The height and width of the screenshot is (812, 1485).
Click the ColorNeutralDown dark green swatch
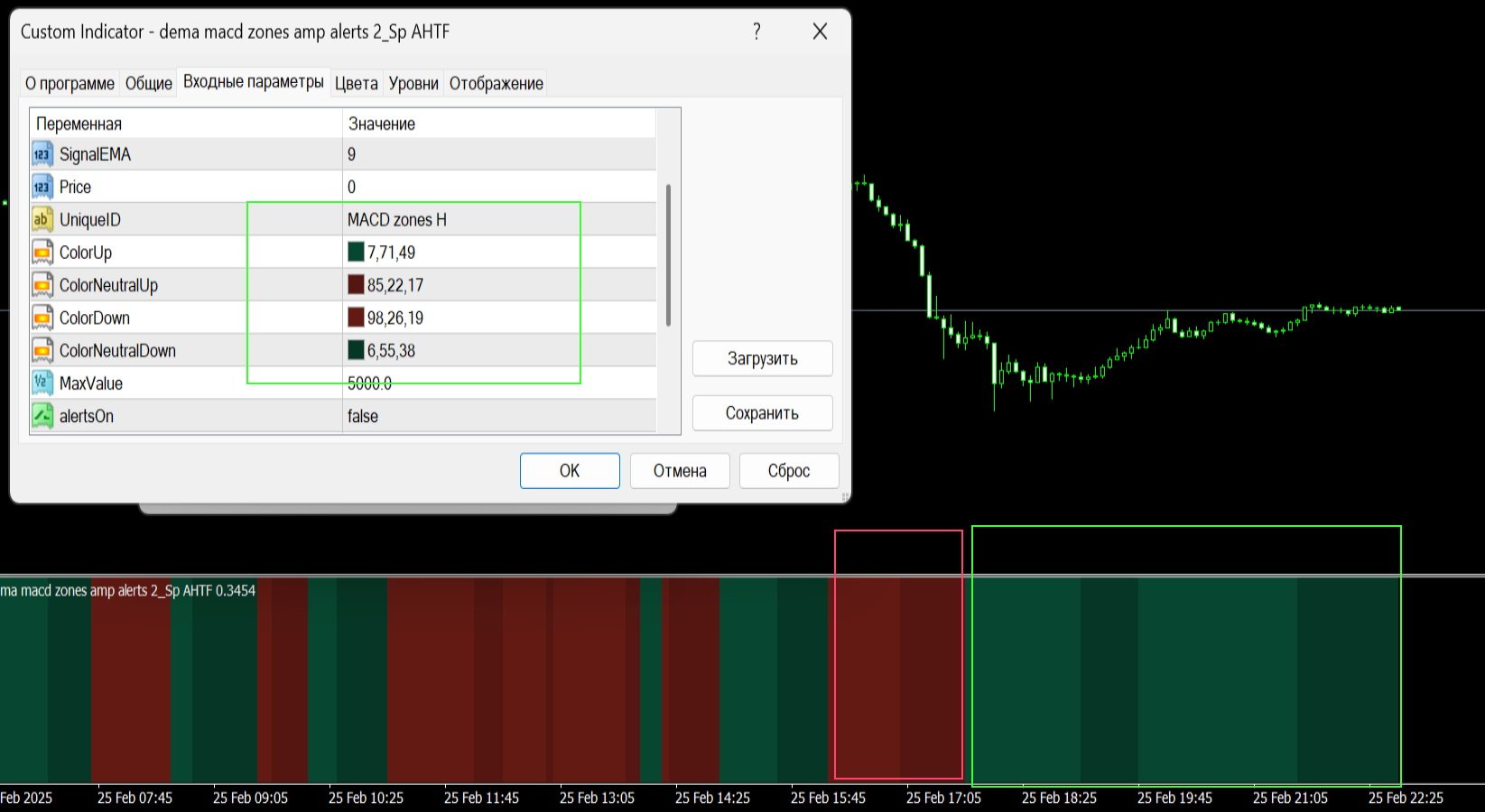pos(356,349)
